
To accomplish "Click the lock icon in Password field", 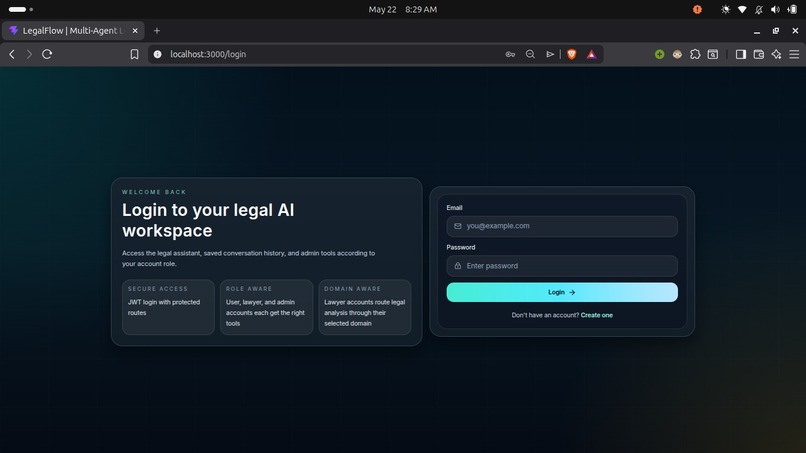I will pos(457,266).
